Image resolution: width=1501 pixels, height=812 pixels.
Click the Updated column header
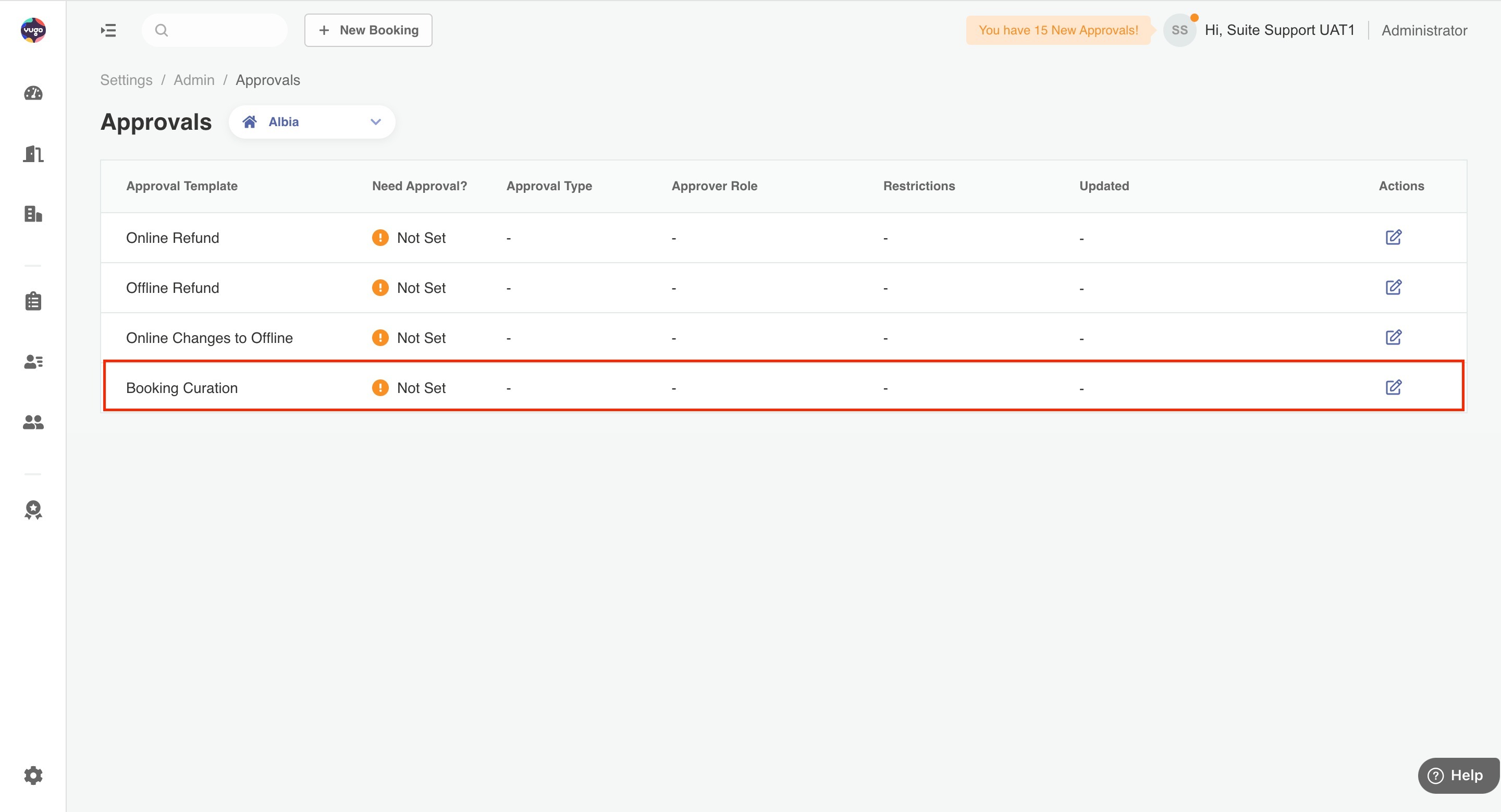coord(1104,186)
